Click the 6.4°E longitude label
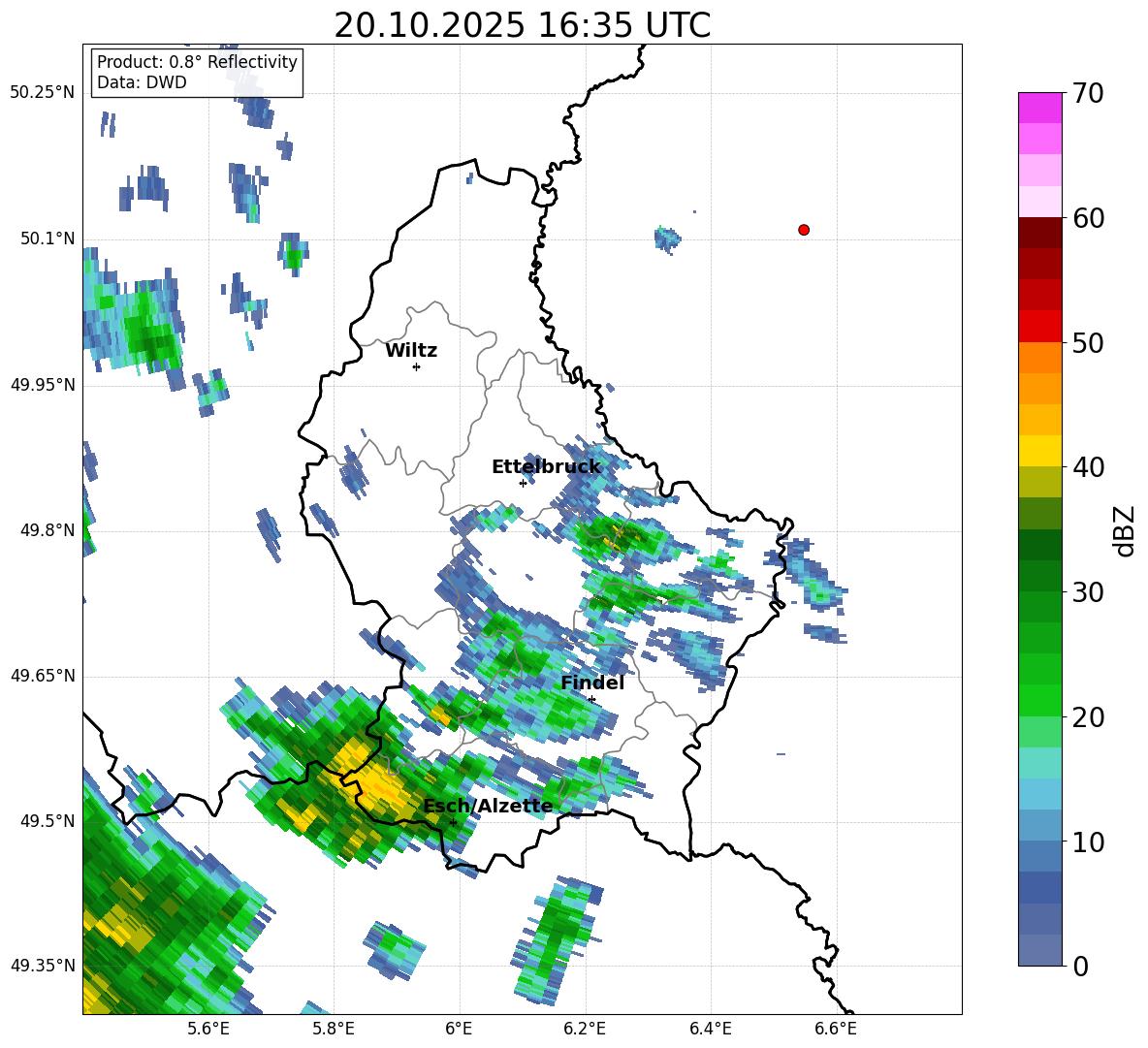 coord(710,1029)
